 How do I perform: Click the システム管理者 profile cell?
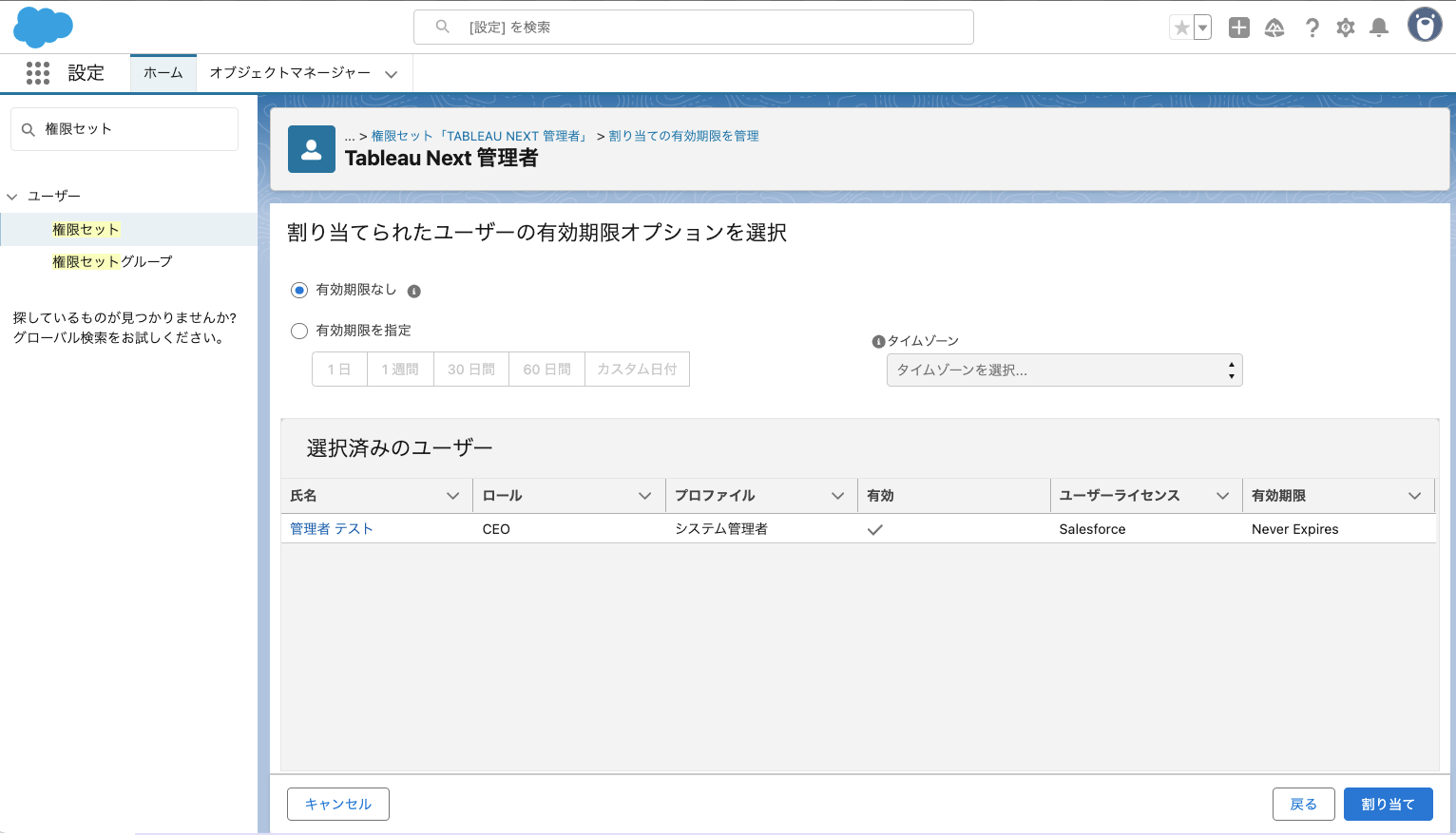721,529
